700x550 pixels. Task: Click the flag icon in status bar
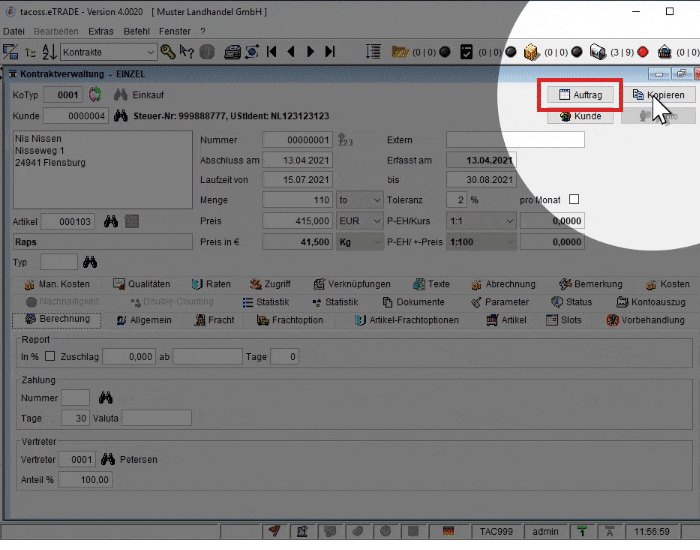[448, 531]
